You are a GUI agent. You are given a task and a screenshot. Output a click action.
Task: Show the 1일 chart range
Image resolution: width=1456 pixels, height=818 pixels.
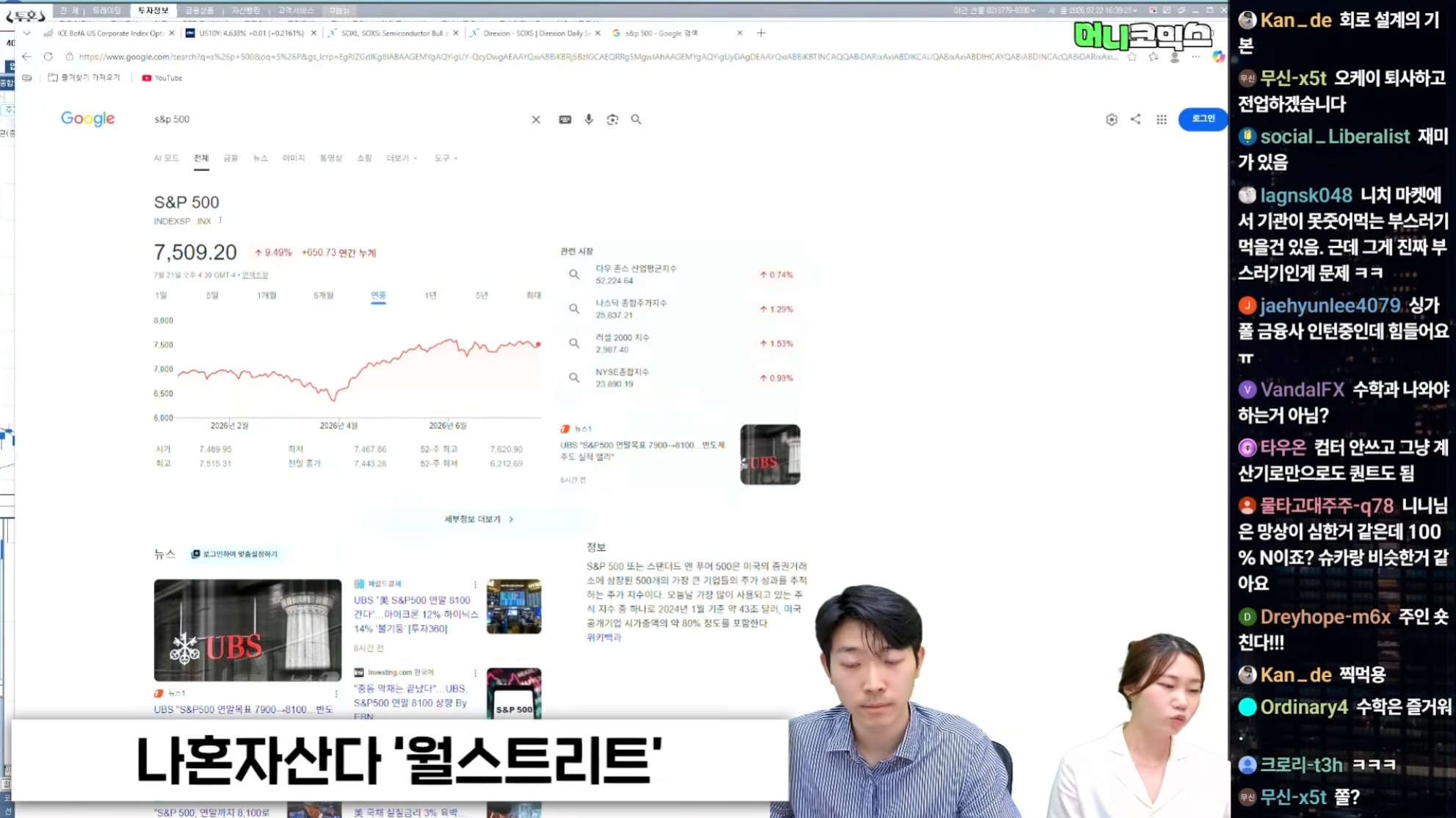[161, 296]
